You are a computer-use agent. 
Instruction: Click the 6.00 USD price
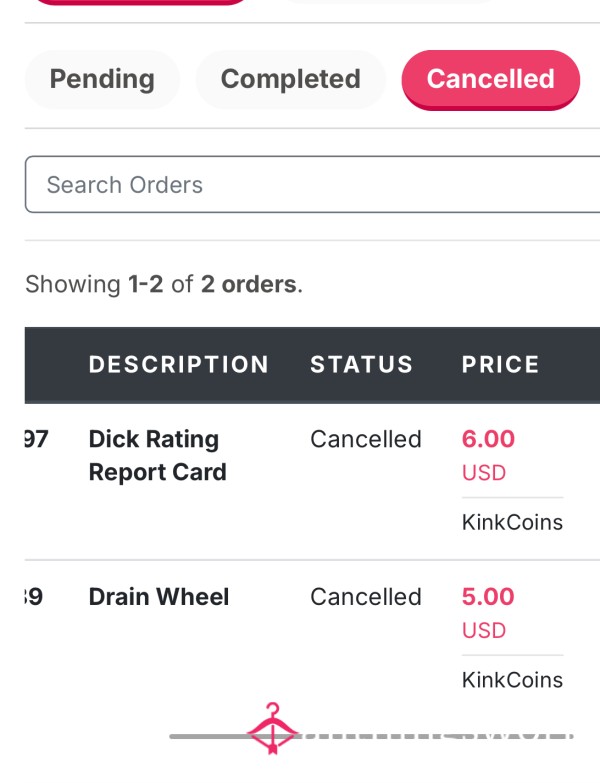pyautogui.click(x=488, y=455)
